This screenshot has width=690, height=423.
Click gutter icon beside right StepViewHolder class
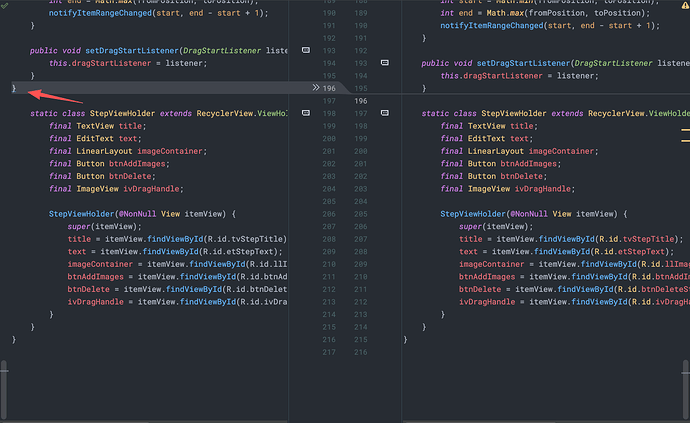pyautogui.click(x=385, y=113)
